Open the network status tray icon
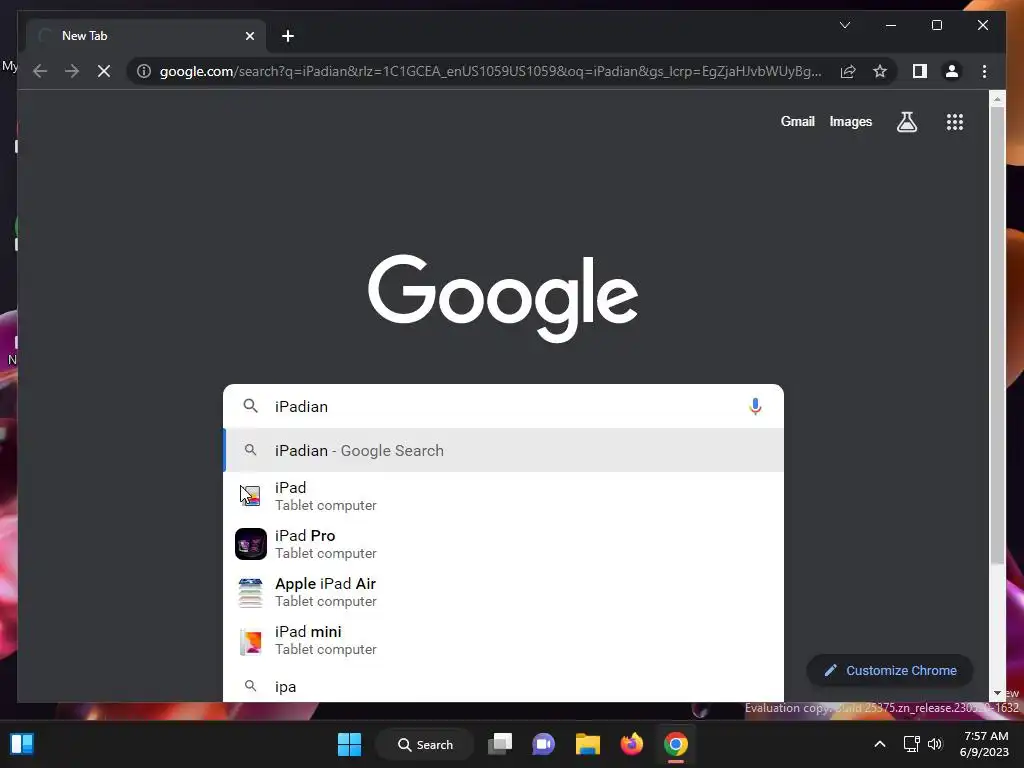Image resolution: width=1024 pixels, height=768 pixels. click(911, 744)
